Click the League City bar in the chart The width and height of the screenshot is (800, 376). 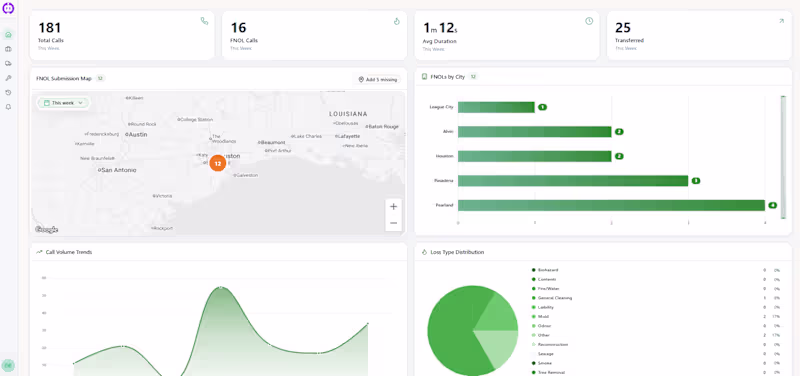496,107
